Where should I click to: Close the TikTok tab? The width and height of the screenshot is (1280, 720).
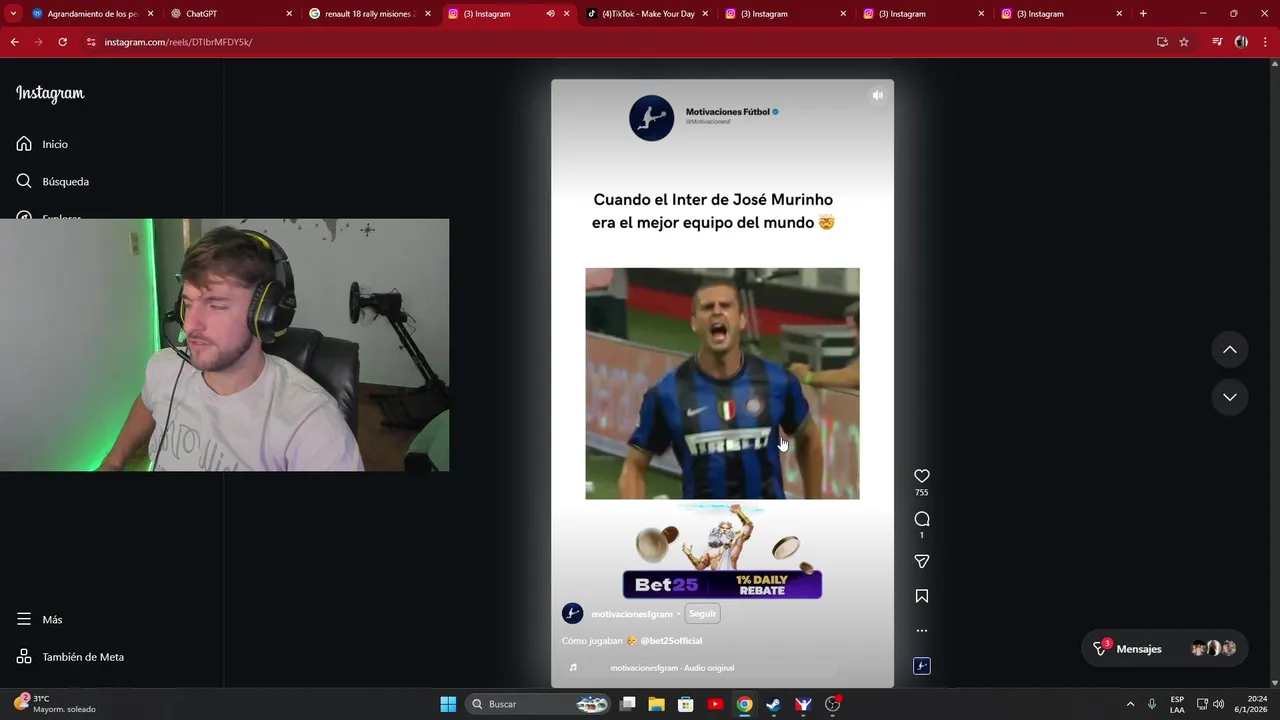pyautogui.click(x=704, y=14)
